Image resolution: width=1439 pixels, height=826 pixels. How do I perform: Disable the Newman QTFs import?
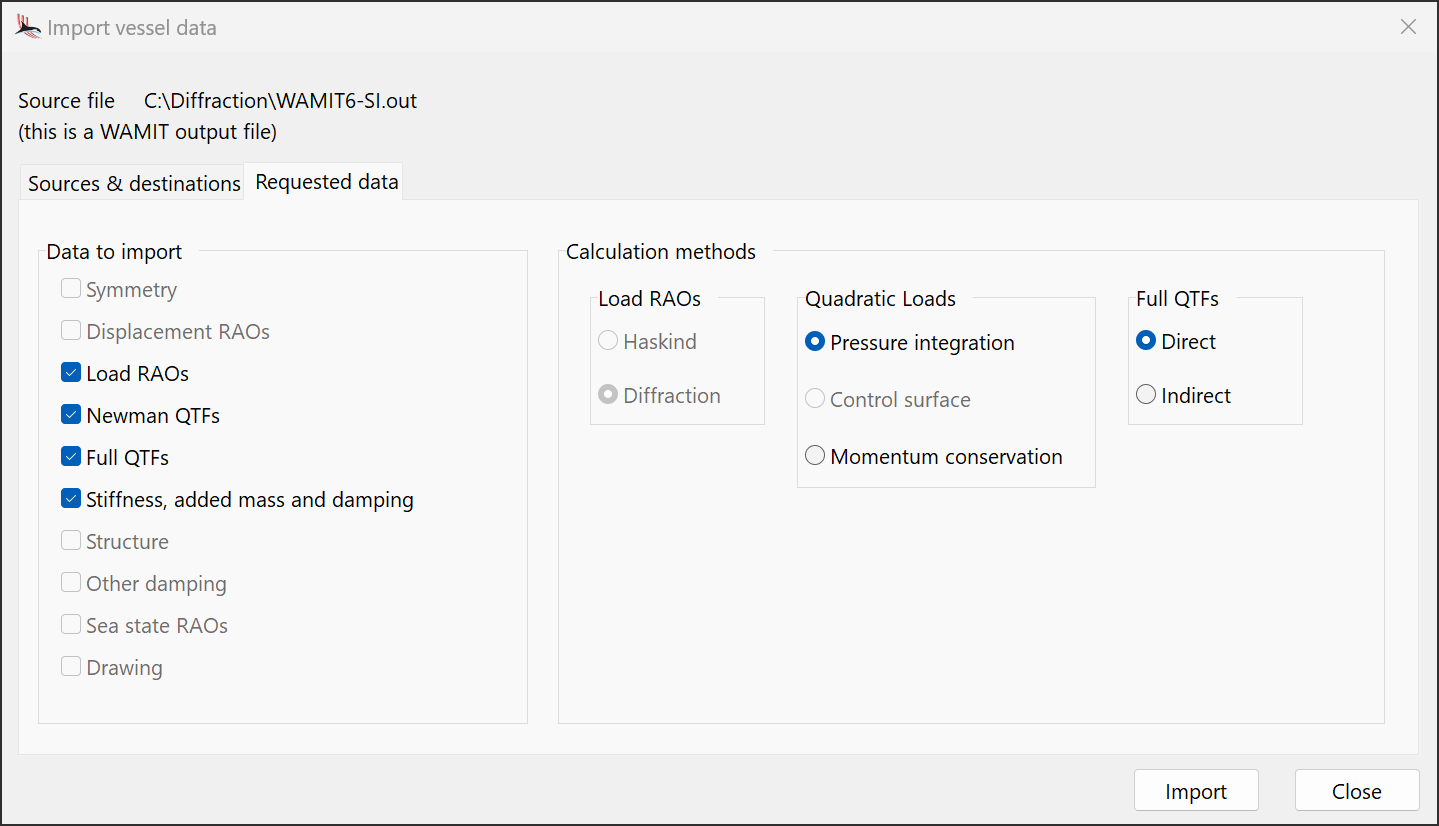[70, 414]
